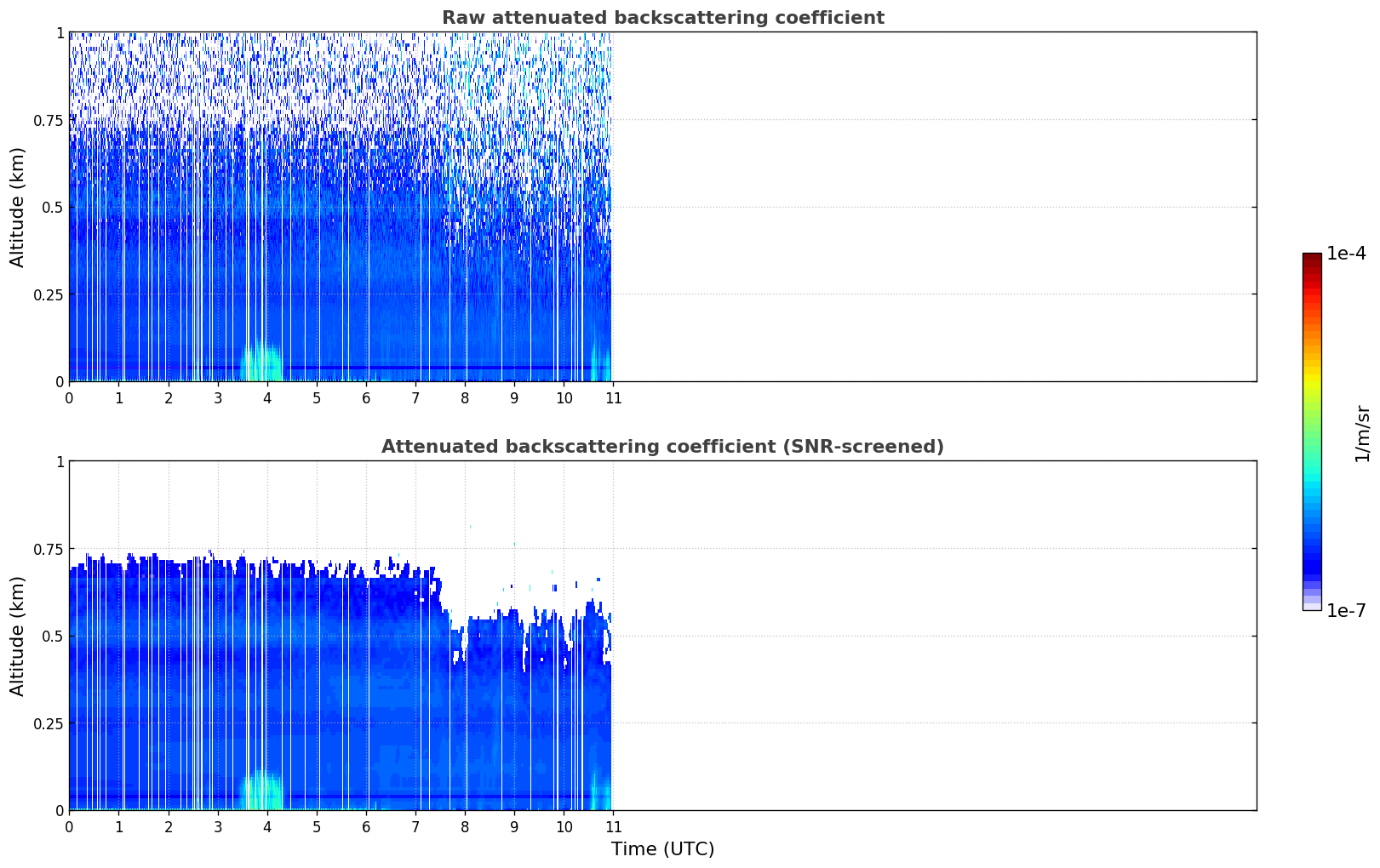Click the '2' tick on bottom plot time axis
This screenshot has height=868, width=1380.
click(x=169, y=827)
